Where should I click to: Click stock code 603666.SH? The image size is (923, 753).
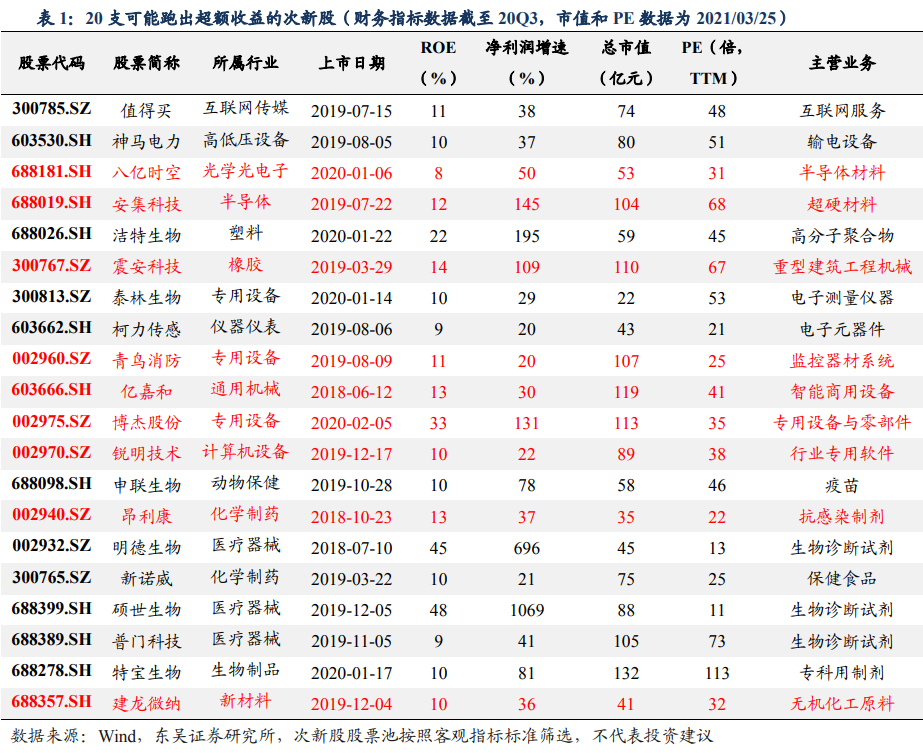coord(52,390)
